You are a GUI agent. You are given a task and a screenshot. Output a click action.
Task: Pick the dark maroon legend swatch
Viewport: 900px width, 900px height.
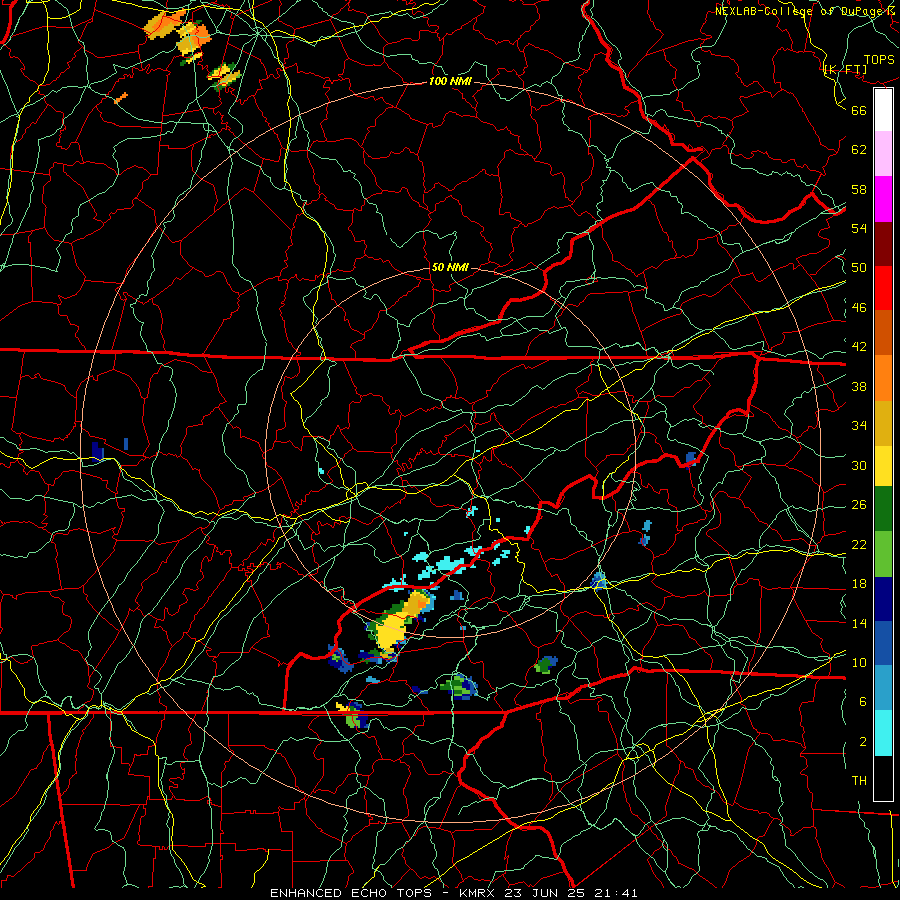point(883,244)
